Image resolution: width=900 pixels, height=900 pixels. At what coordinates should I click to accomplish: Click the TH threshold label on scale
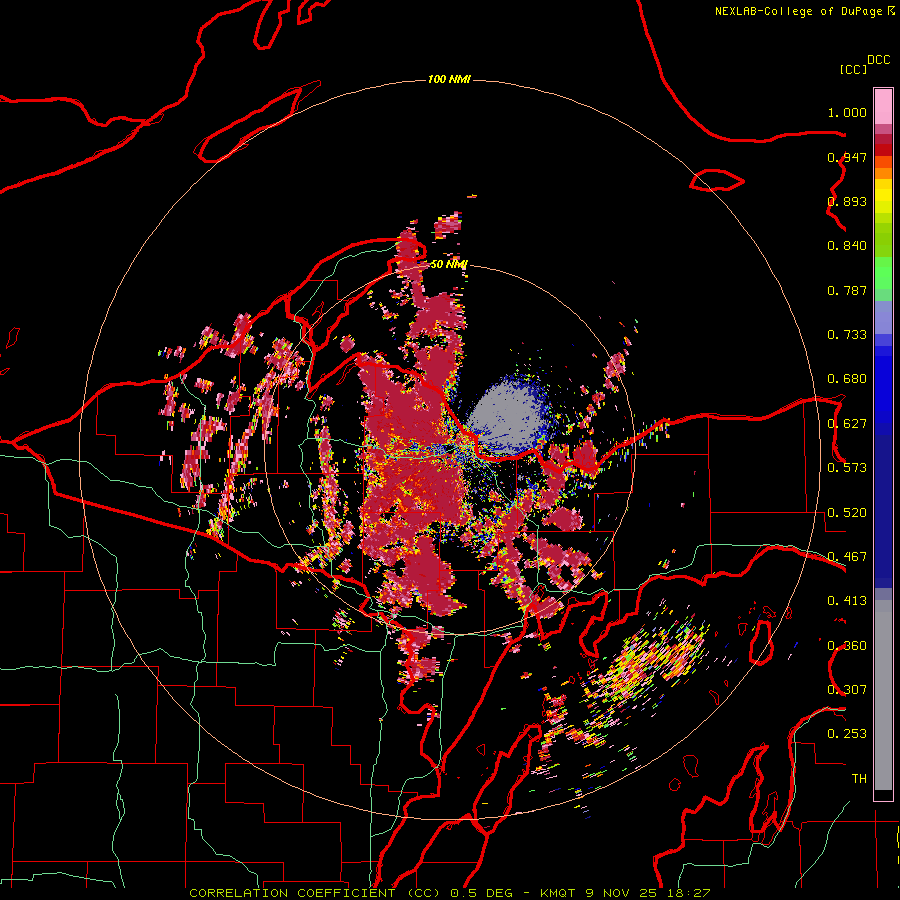pyautogui.click(x=859, y=779)
